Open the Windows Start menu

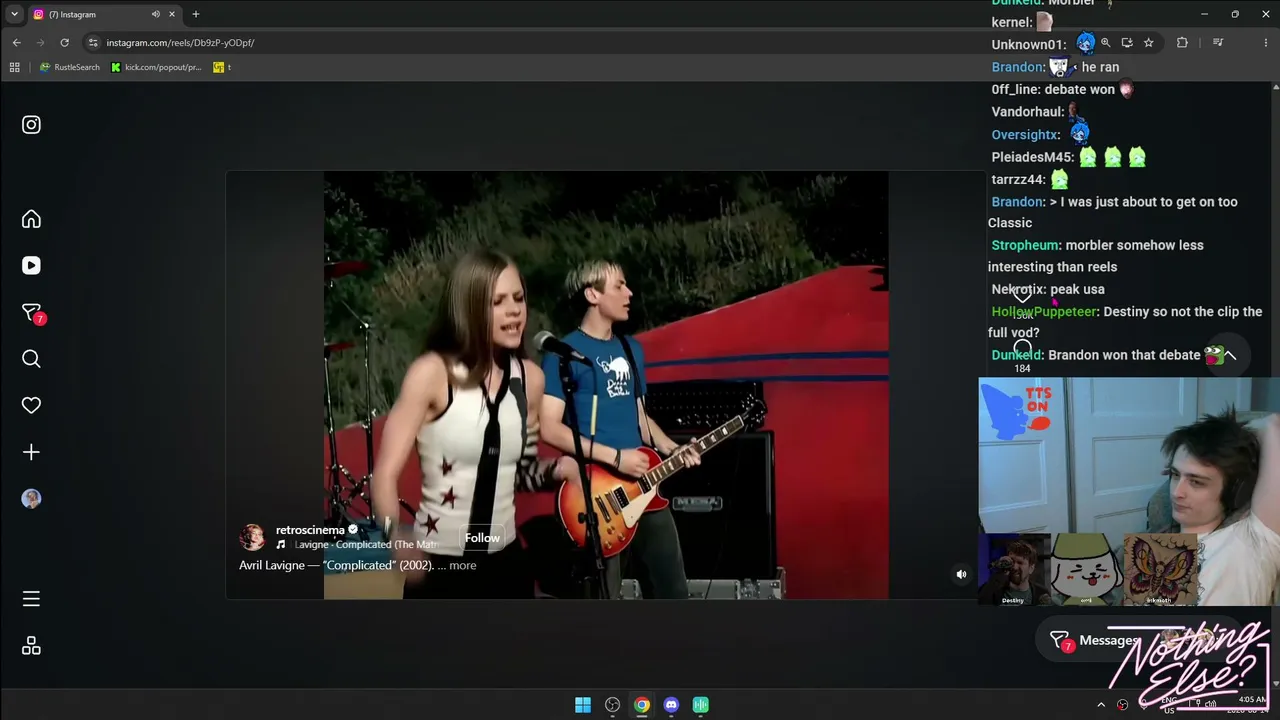[x=583, y=705]
